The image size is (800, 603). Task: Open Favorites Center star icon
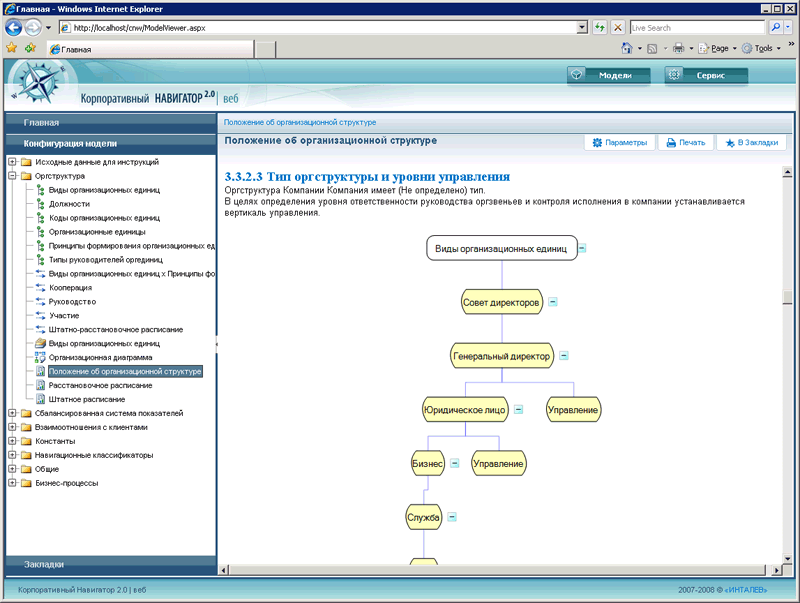tap(12, 48)
